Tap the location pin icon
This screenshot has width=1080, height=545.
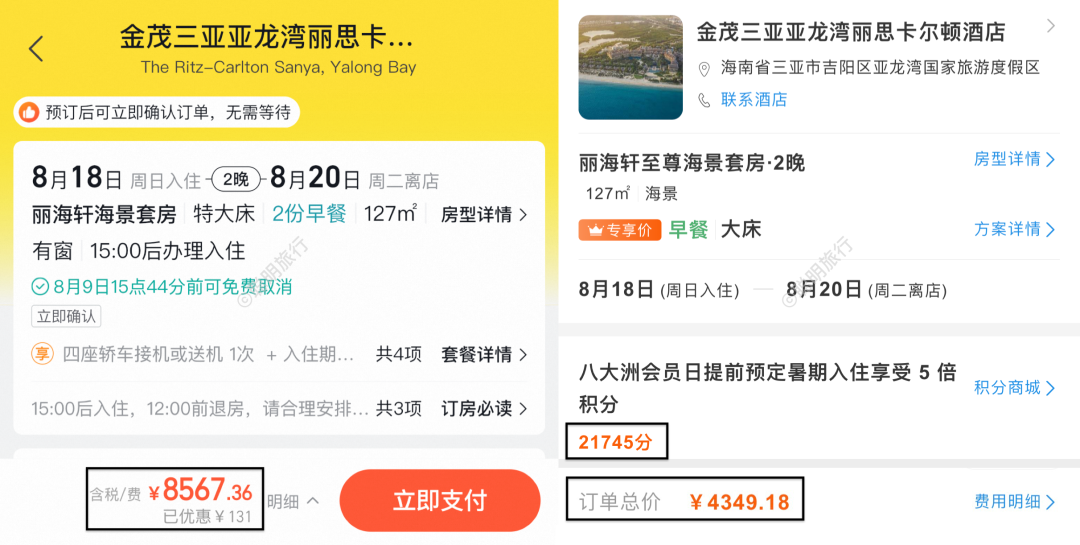coord(704,68)
